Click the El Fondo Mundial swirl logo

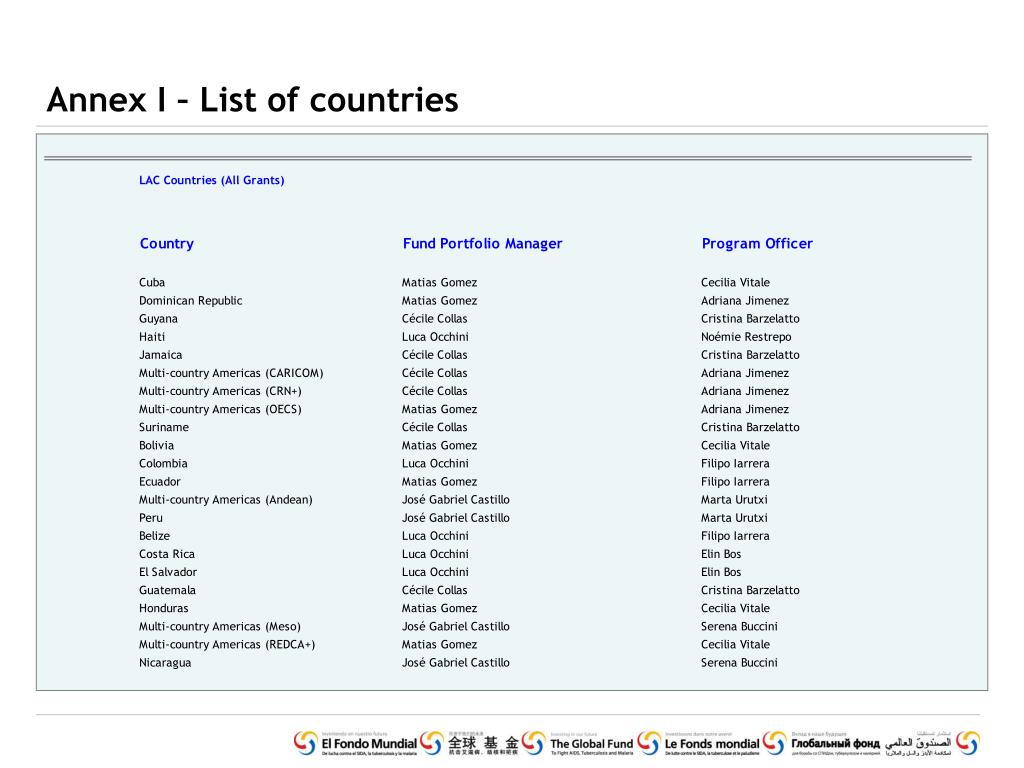click(x=305, y=743)
